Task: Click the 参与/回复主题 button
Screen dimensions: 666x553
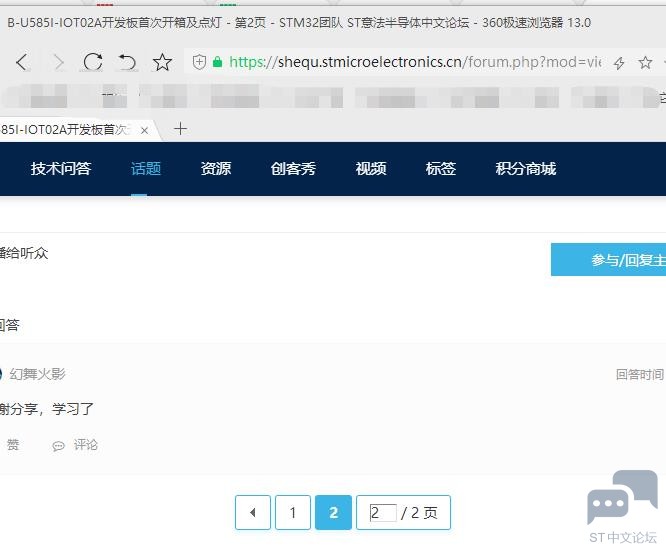Action: pos(610,260)
